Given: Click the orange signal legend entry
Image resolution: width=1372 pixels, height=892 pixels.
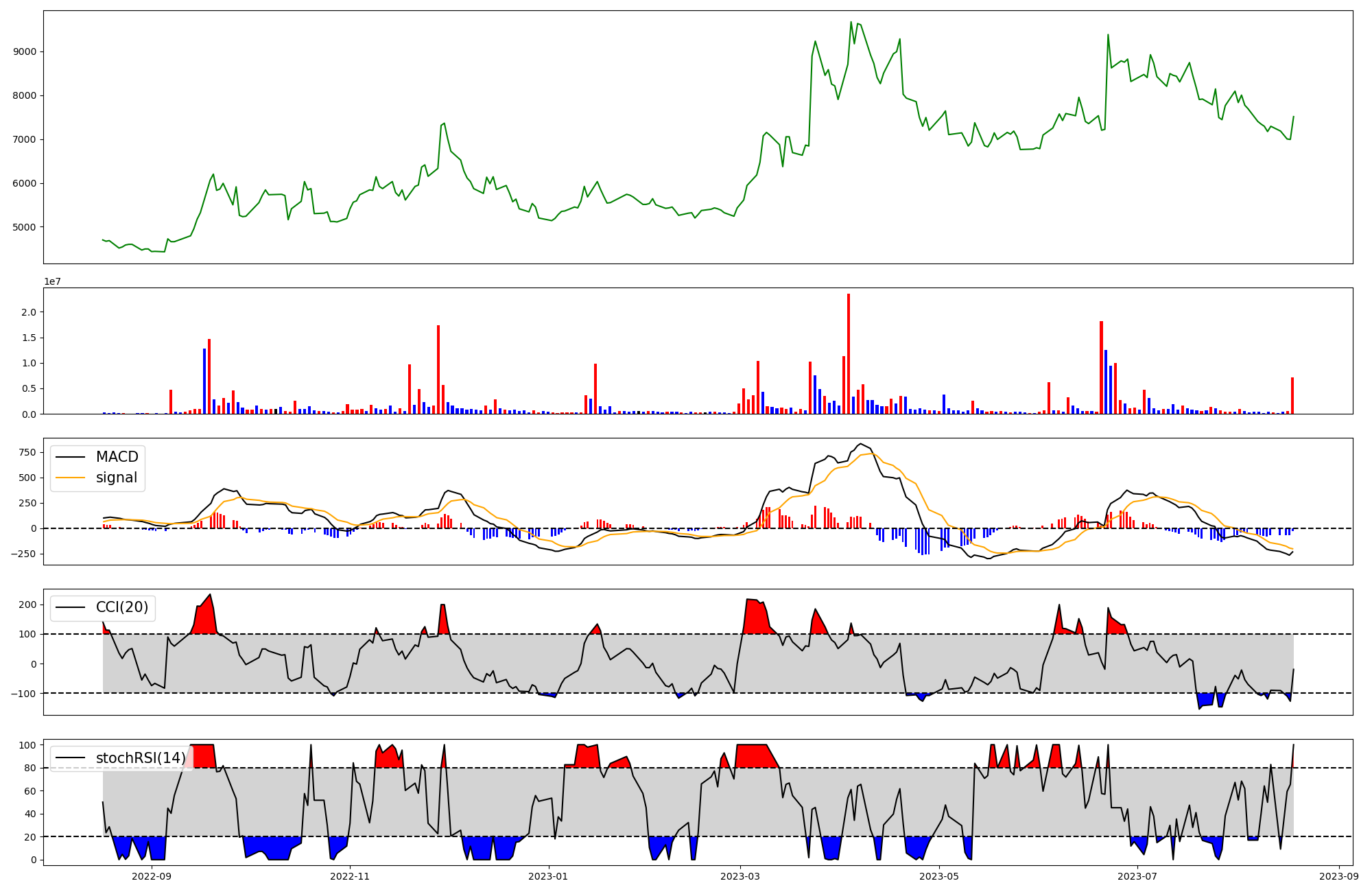Looking at the screenshot, I should pyautogui.click(x=116, y=478).
